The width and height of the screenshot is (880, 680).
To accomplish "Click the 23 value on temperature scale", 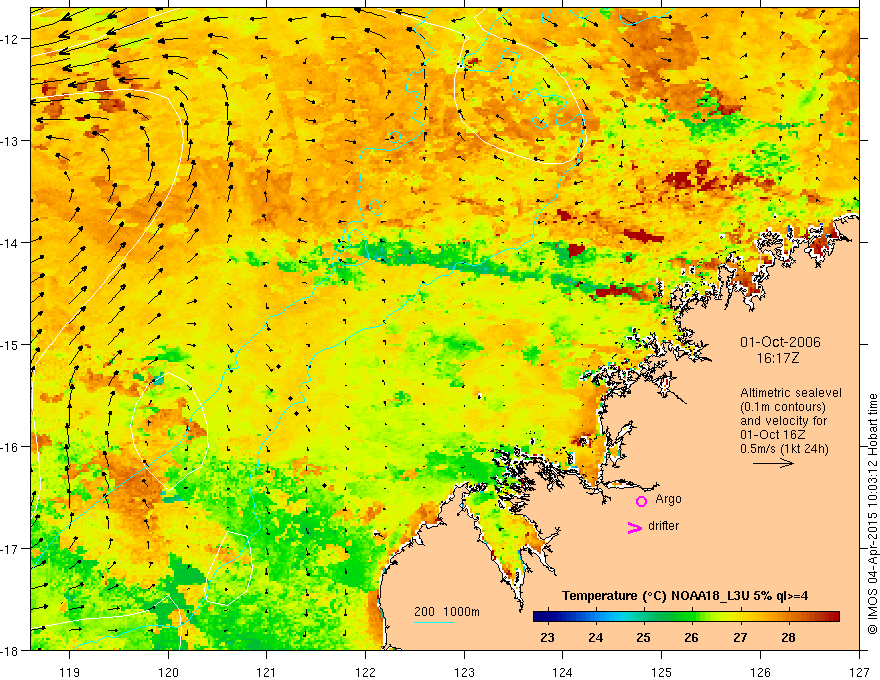I will coord(547,637).
